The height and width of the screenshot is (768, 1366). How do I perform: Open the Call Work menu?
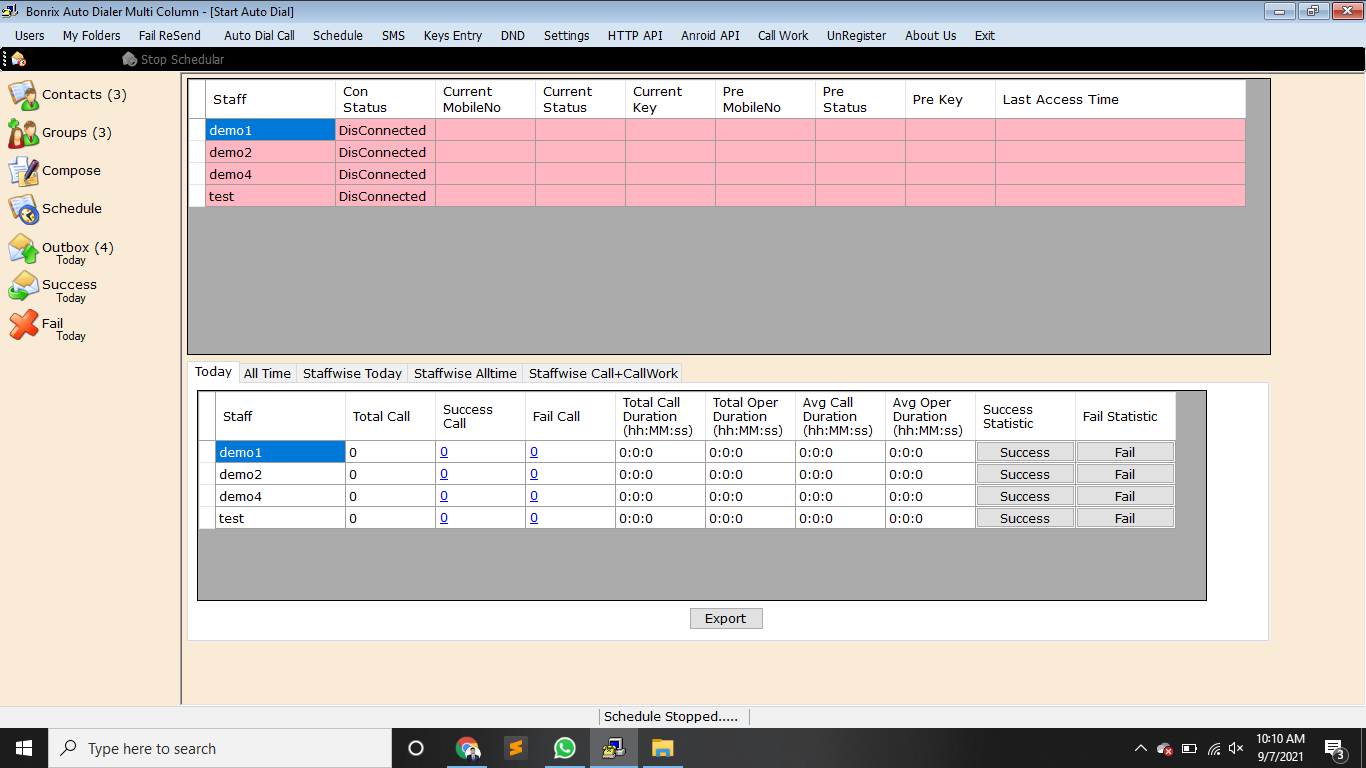[x=783, y=35]
